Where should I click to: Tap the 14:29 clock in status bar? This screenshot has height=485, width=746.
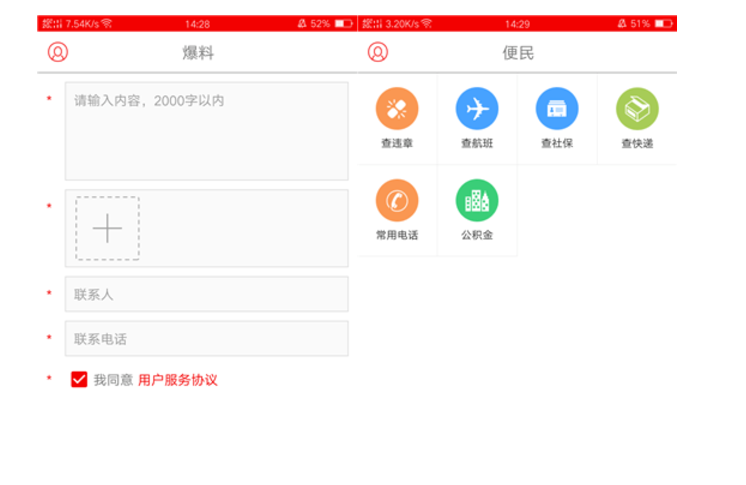517,23
